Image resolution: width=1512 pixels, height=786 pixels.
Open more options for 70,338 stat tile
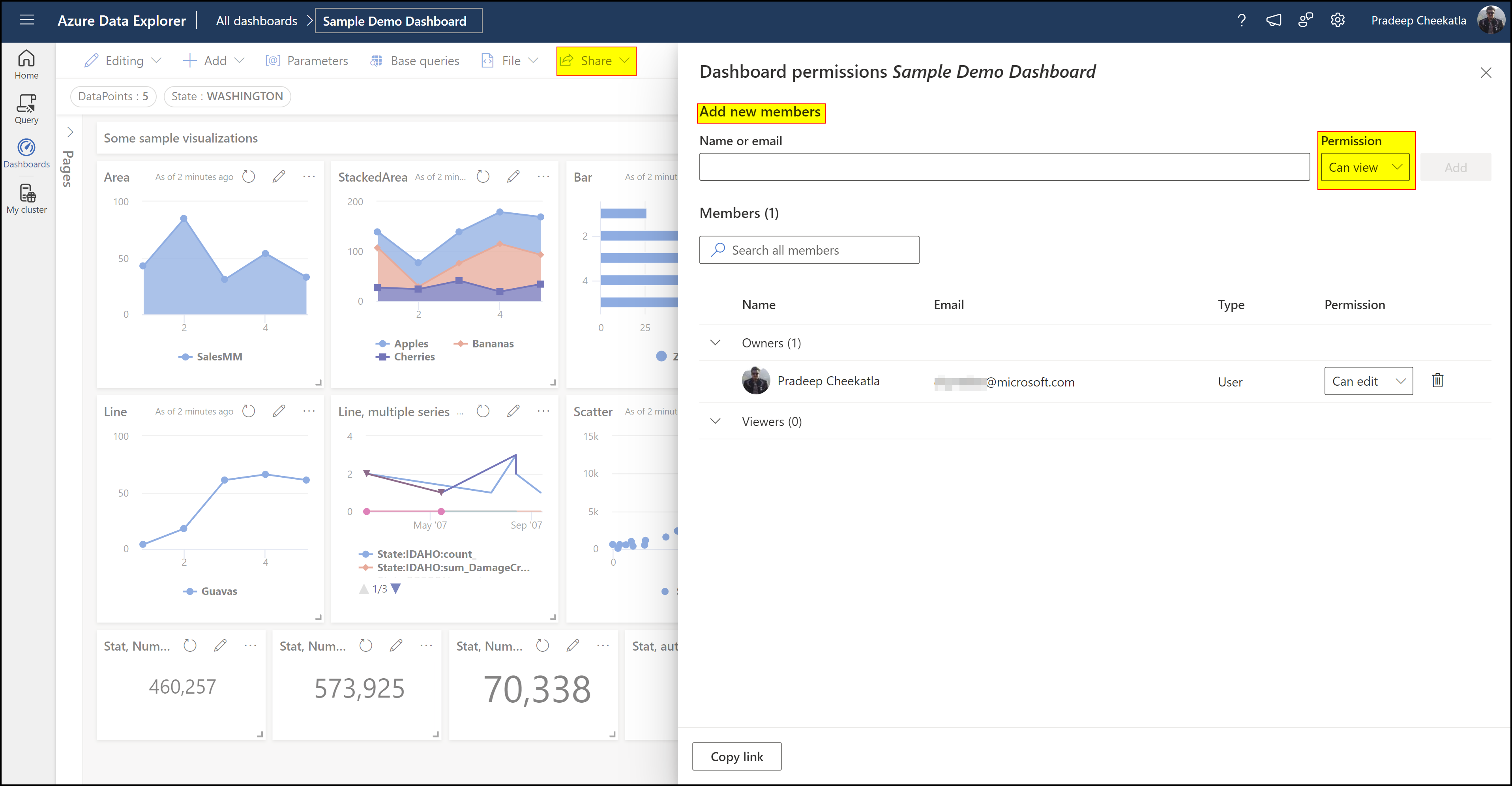coord(603,646)
